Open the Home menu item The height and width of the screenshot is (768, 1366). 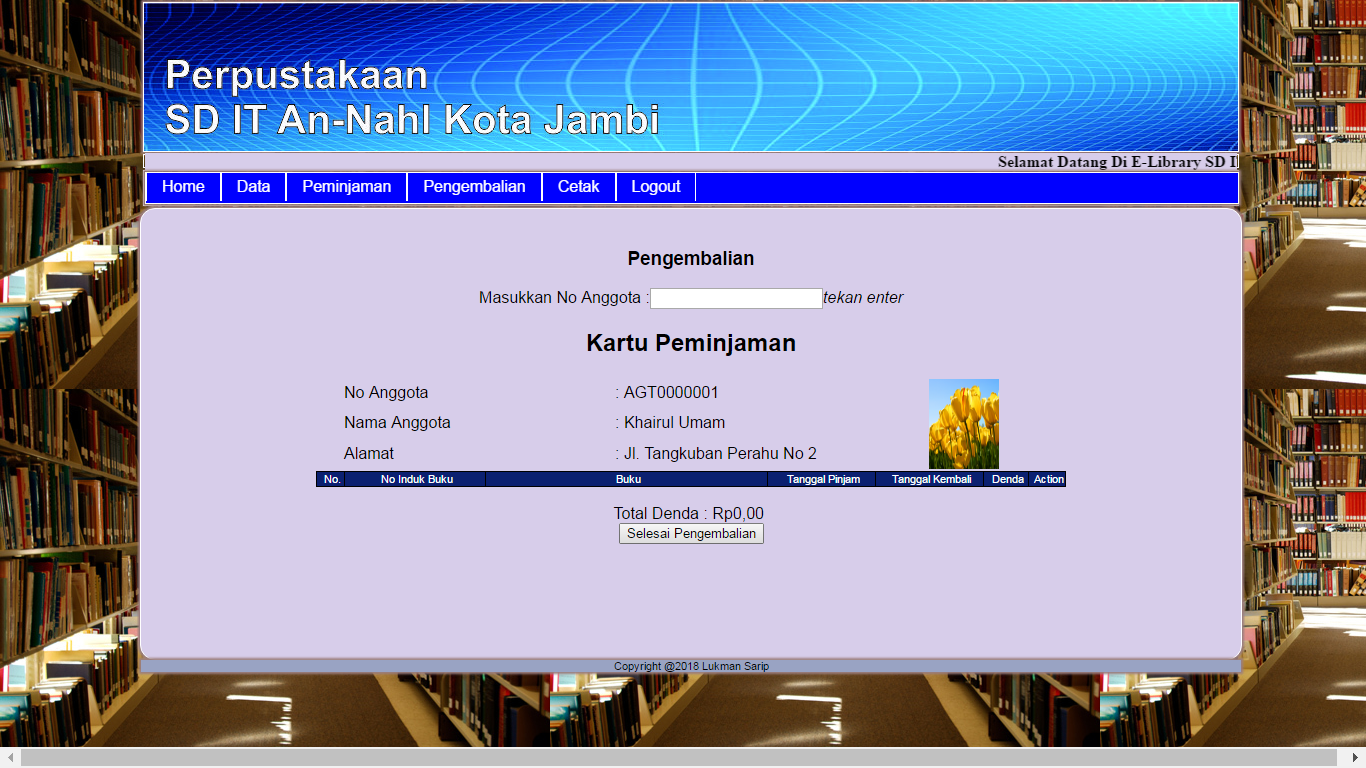point(183,187)
